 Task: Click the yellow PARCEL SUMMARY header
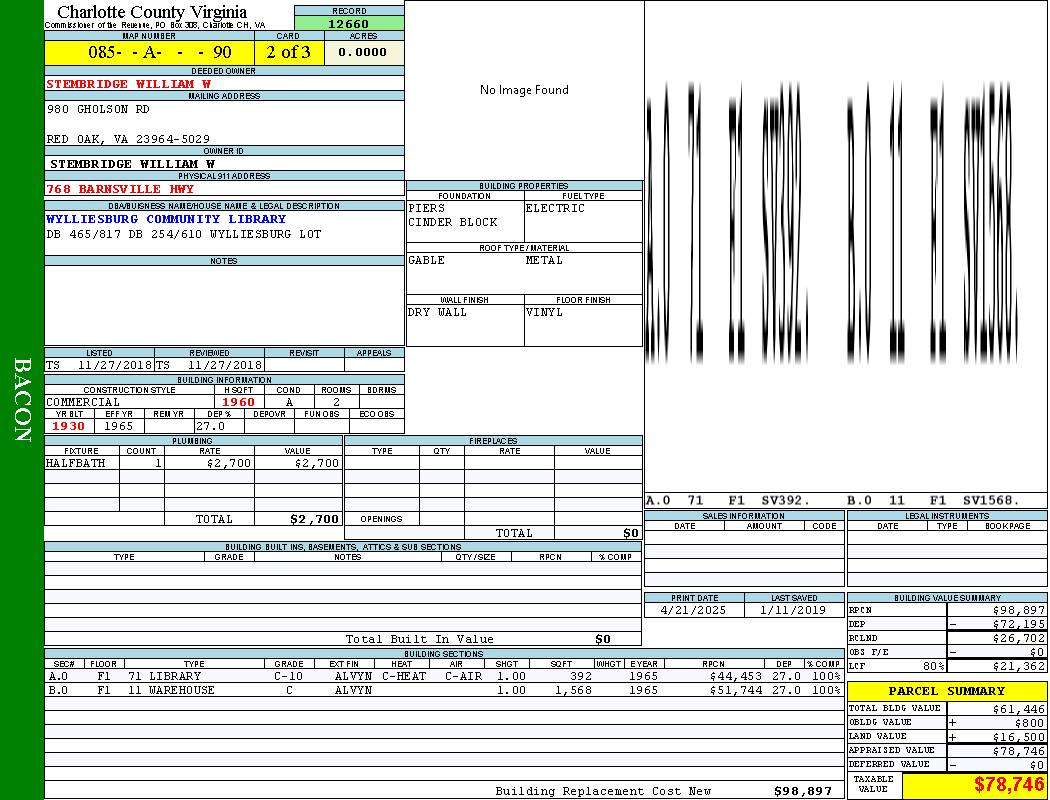click(946, 691)
